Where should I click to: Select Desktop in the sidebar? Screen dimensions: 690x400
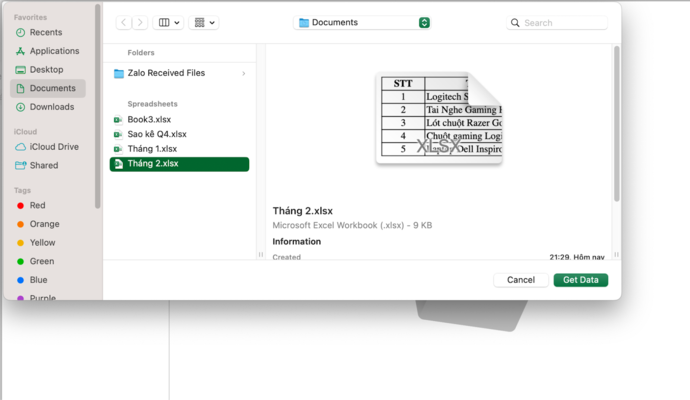coord(46,70)
